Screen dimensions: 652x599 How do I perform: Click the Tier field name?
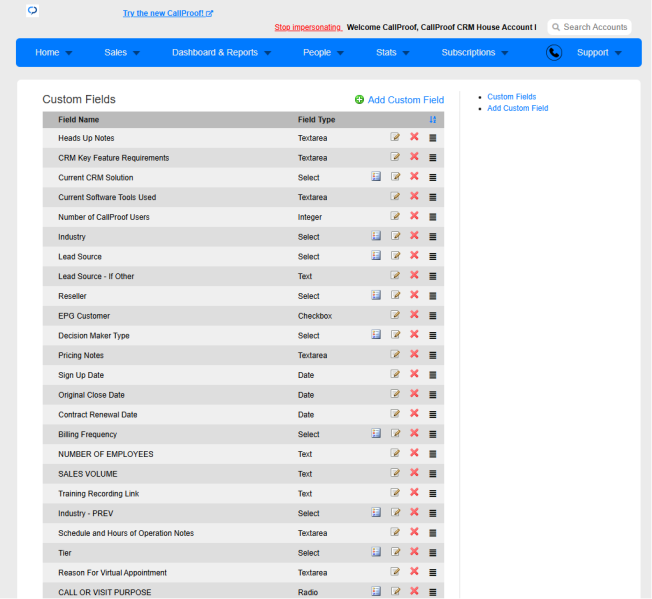[64, 553]
